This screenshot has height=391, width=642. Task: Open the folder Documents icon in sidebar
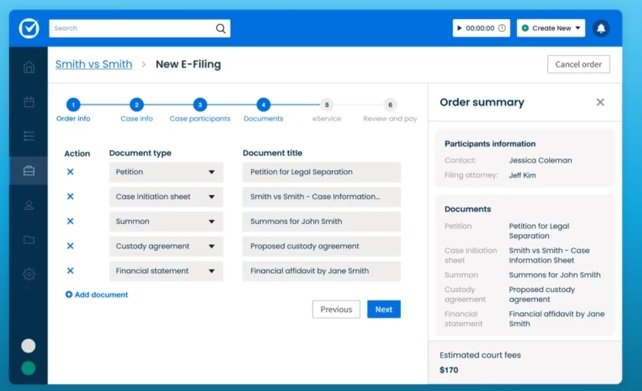29,240
